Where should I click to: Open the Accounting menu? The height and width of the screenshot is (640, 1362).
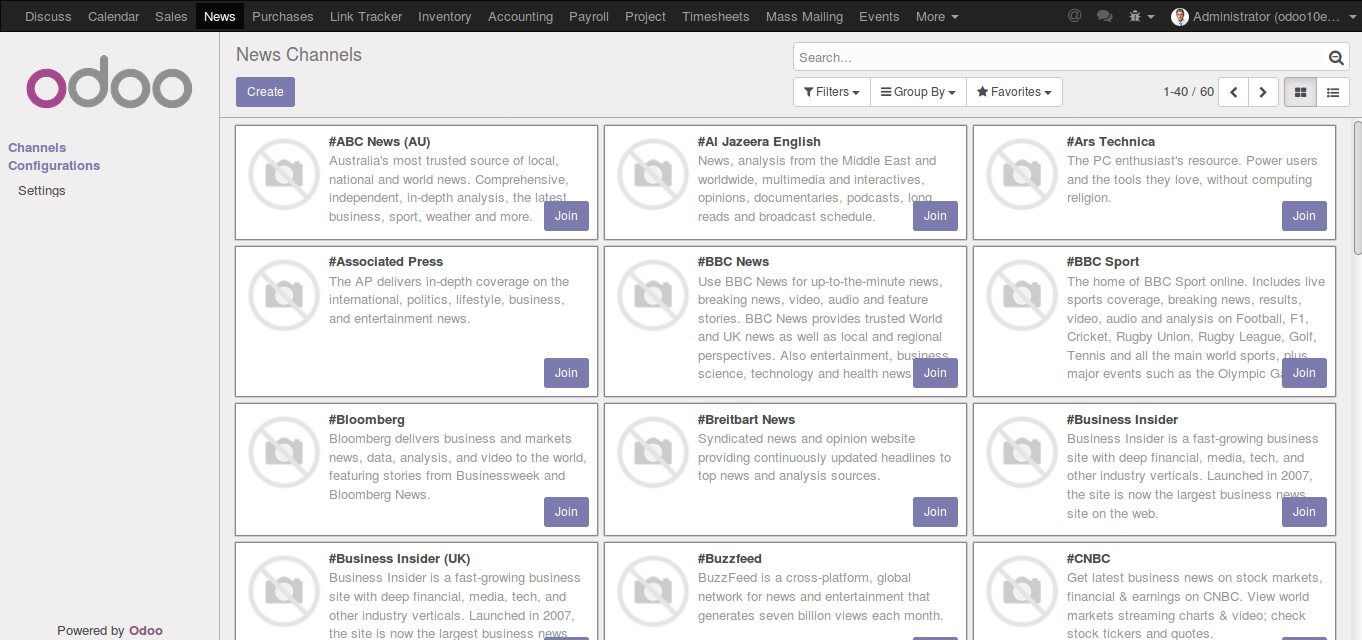pyautogui.click(x=520, y=16)
